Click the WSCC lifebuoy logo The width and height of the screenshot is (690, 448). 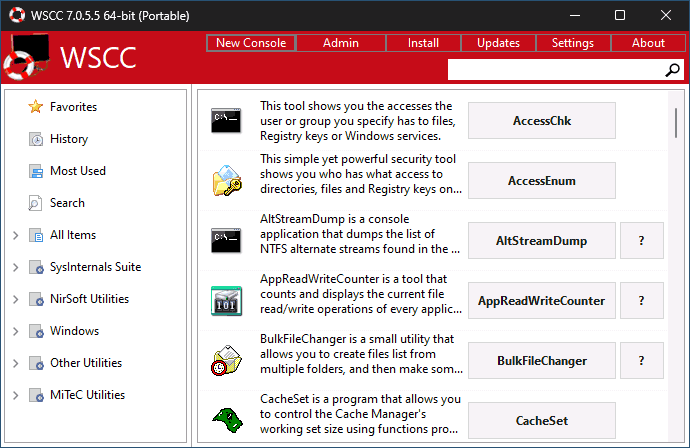click(x=27, y=57)
